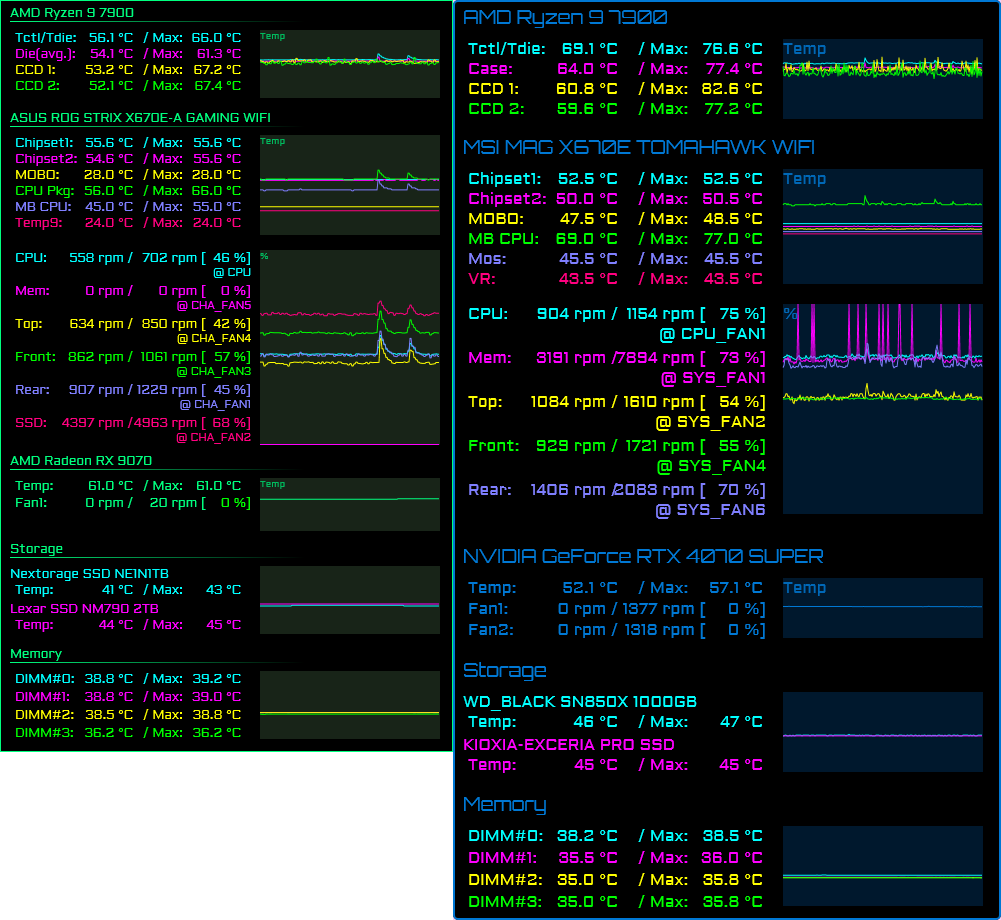Screen dimensions: 1001x920
Task: Click the ASUS ROG STRIX X670E-A GAMING WIFI heading
Action: click(x=140, y=117)
